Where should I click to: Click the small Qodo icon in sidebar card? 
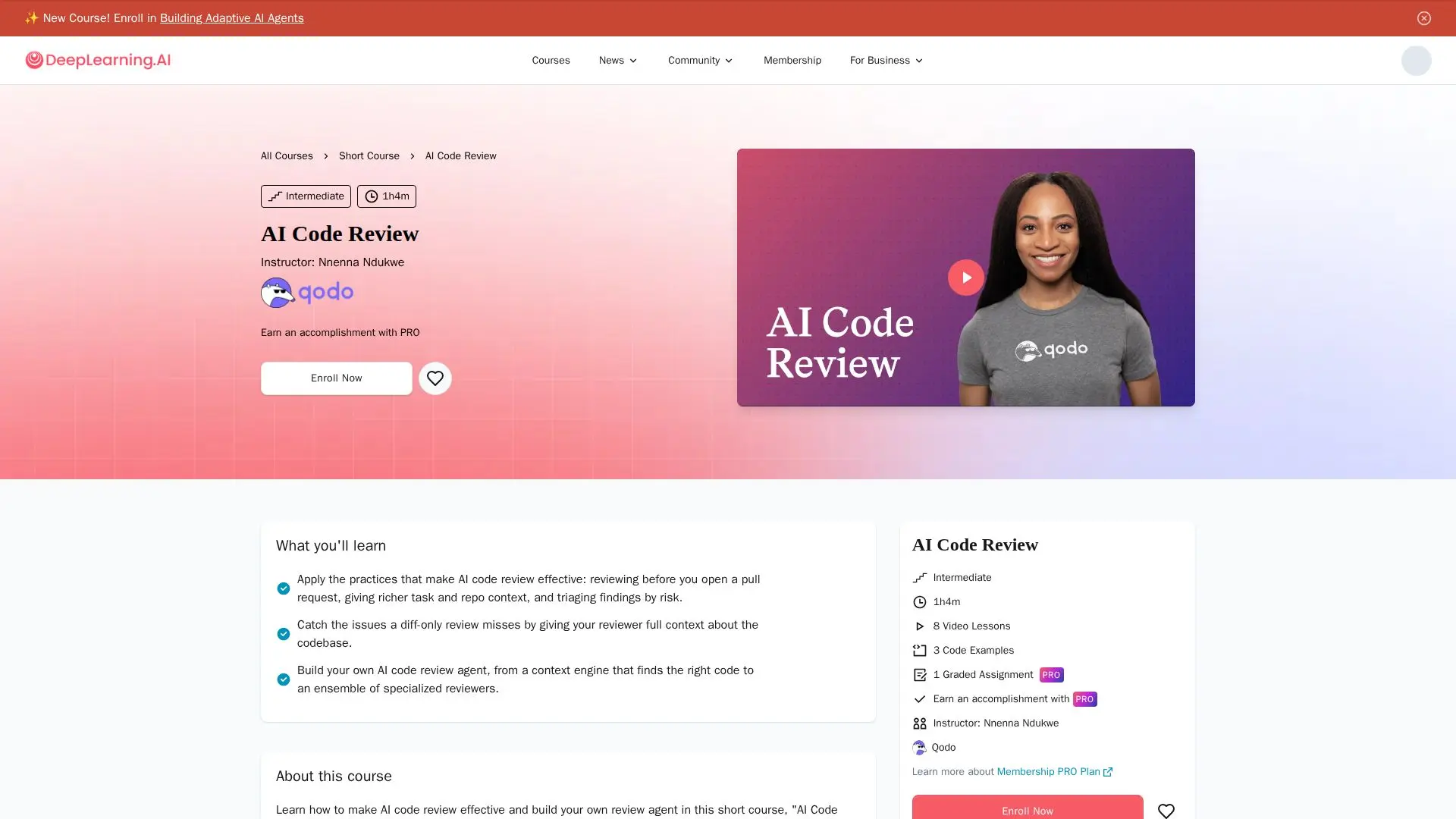coord(919,748)
